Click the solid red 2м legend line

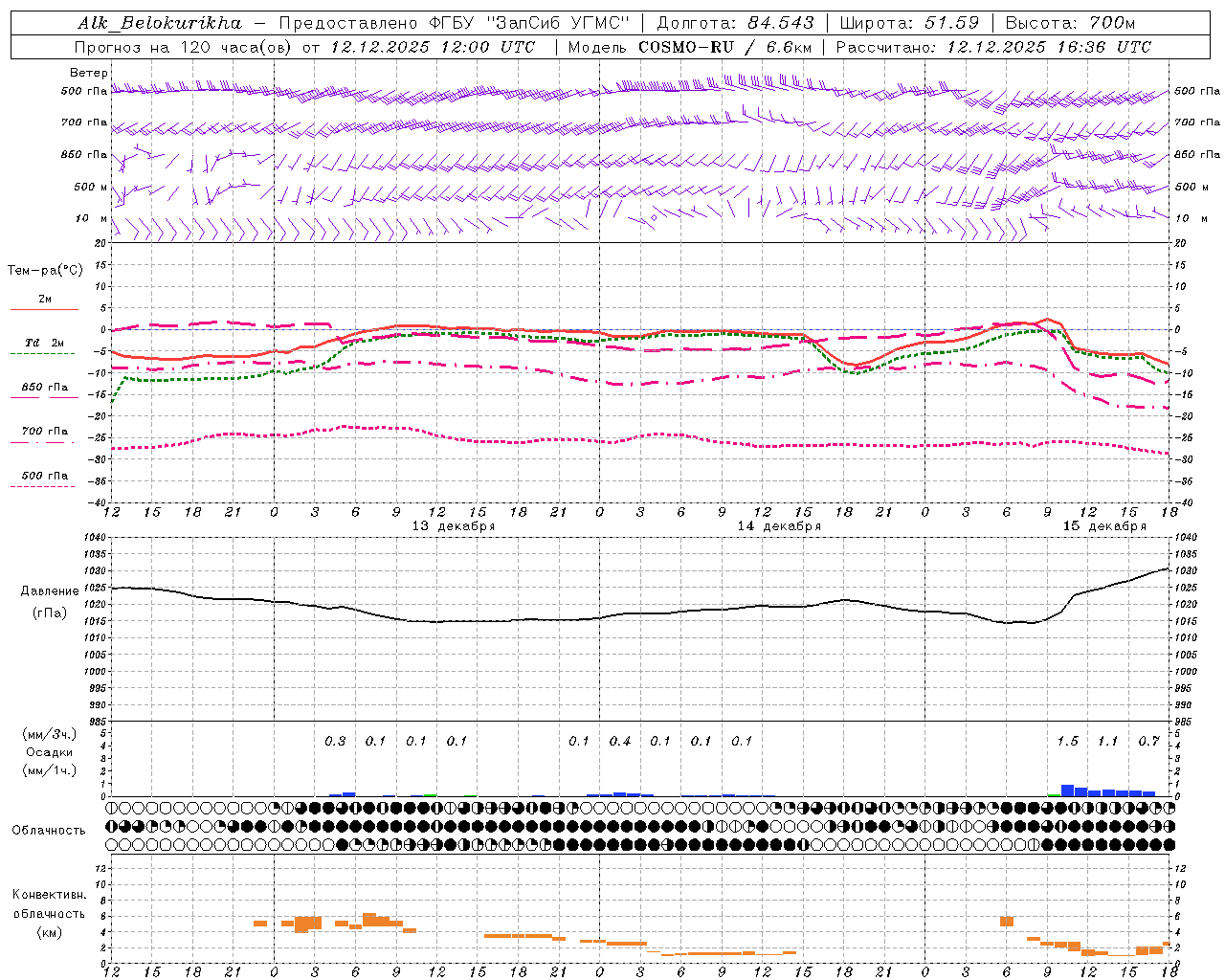tap(44, 309)
